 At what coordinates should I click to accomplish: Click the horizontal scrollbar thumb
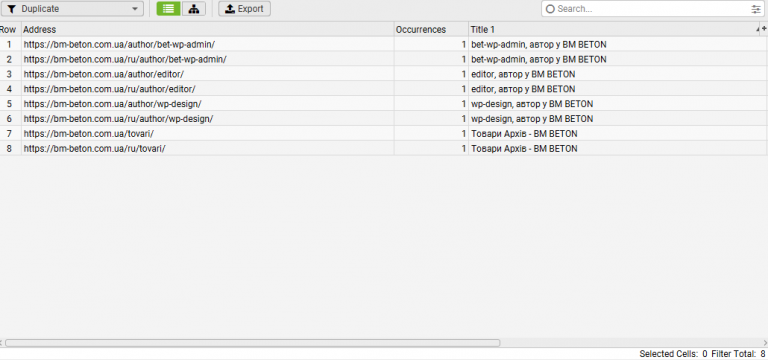pyautogui.click(x=252, y=343)
